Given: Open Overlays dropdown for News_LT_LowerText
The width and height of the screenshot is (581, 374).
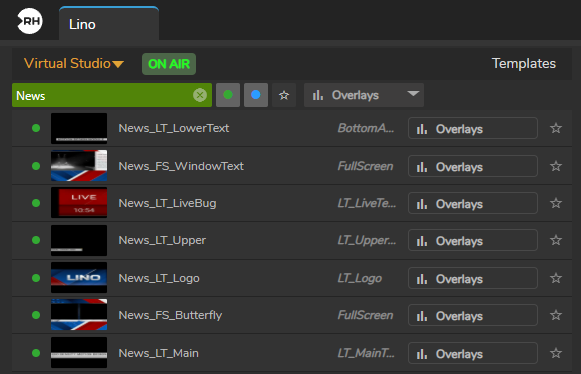Looking at the screenshot, I should click(x=473, y=128).
